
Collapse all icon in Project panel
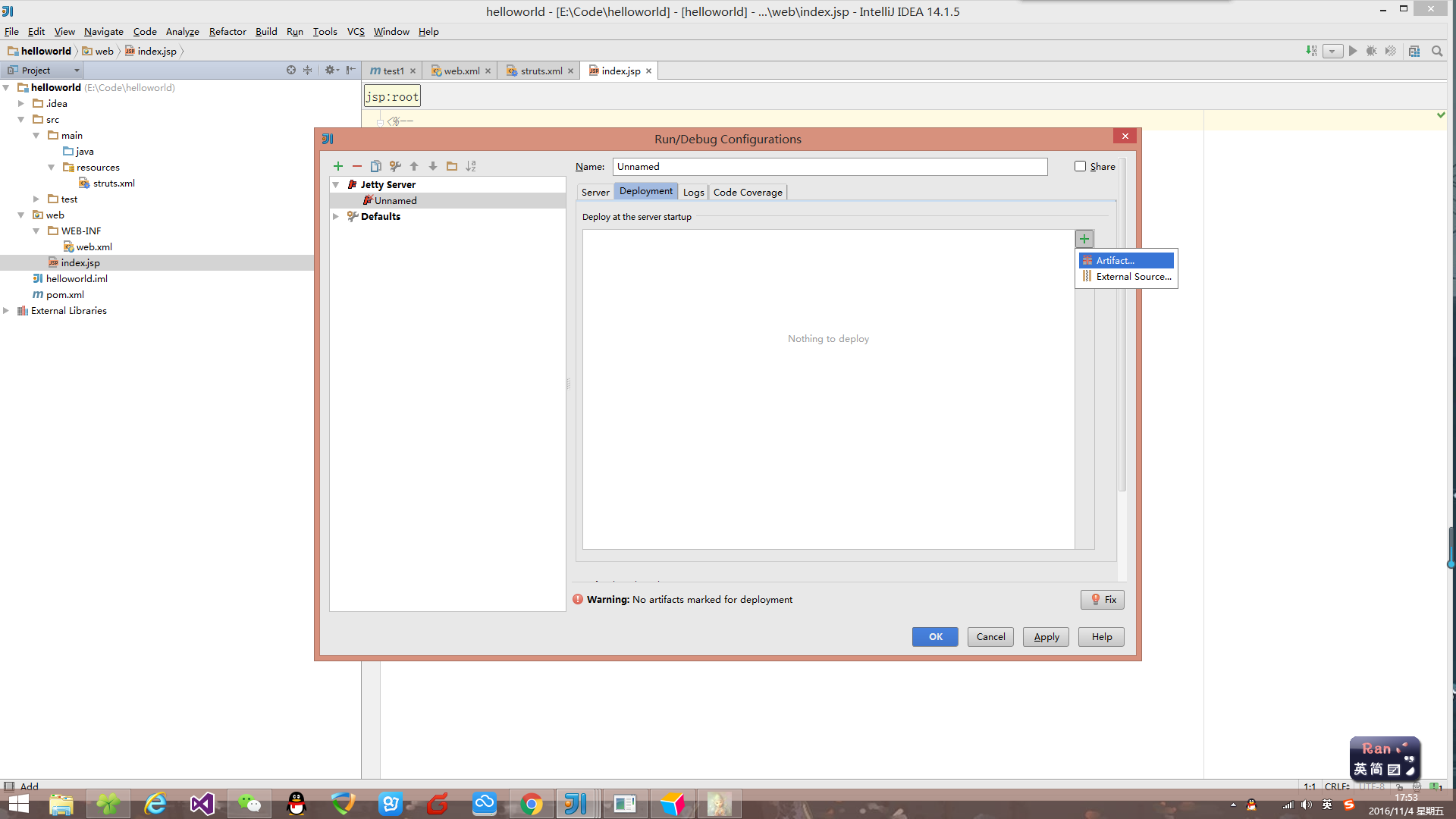[x=308, y=70]
